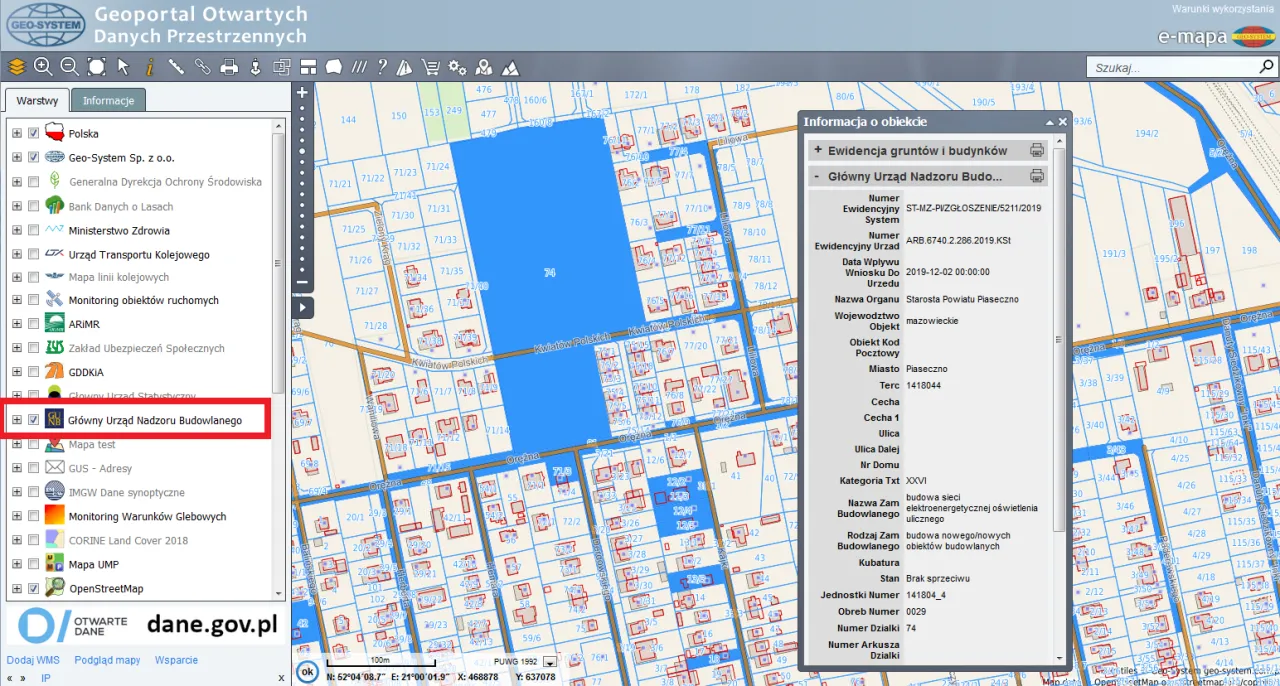Switch to the Warstwy tab
The image size is (1280, 686).
click(37, 101)
